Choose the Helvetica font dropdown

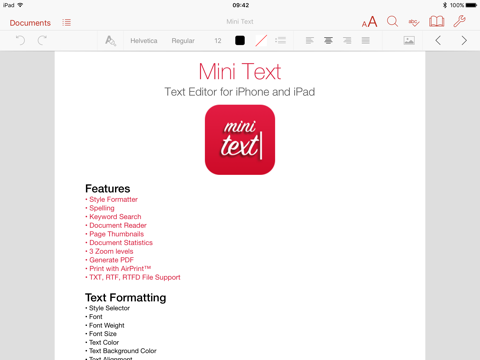(x=144, y=41)
